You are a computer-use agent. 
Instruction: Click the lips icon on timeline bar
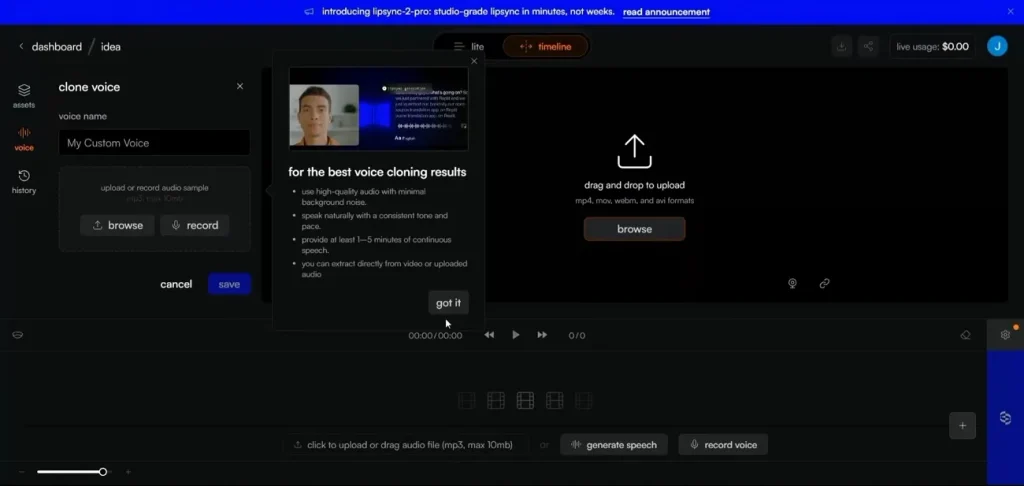click(x=18, y=335)
